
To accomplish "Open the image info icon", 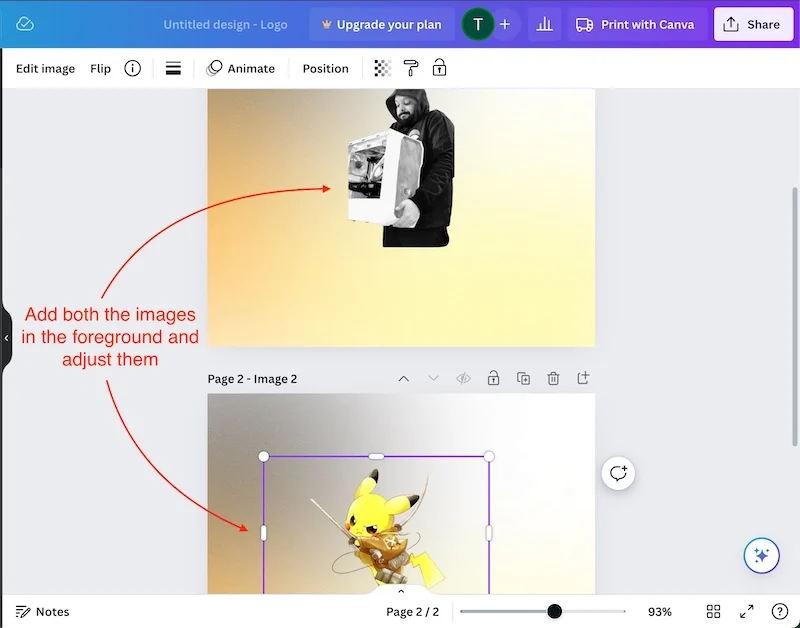I will coord(133,68).
